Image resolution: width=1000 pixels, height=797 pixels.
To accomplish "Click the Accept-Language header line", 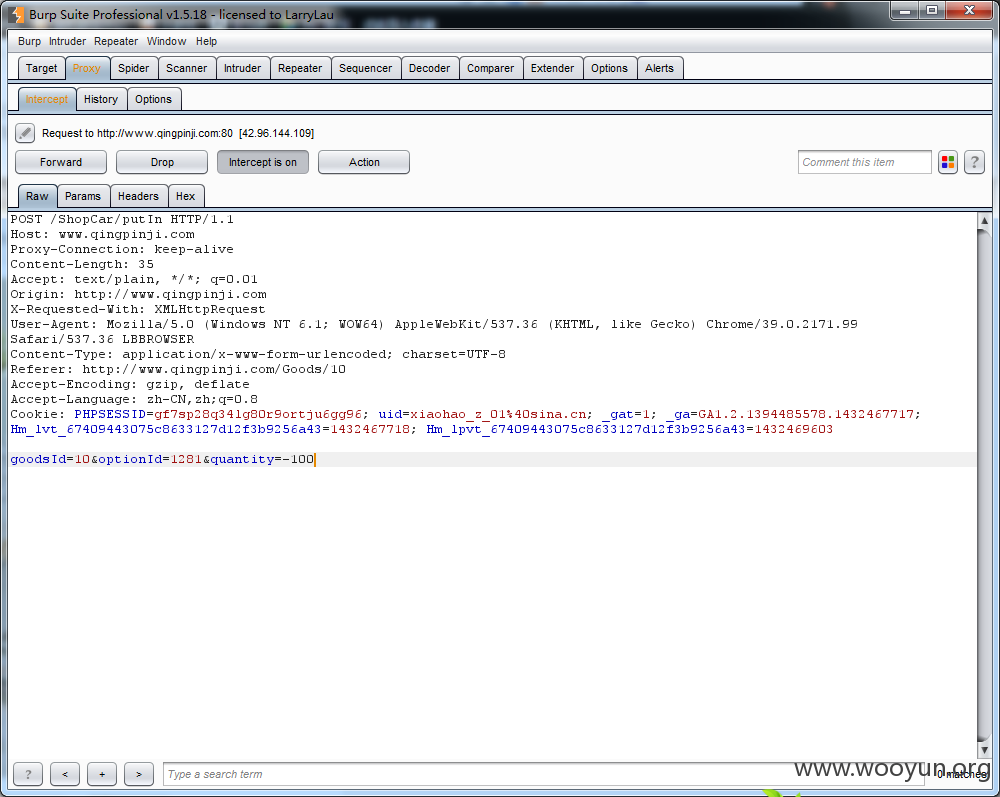I will coord(134,399).
